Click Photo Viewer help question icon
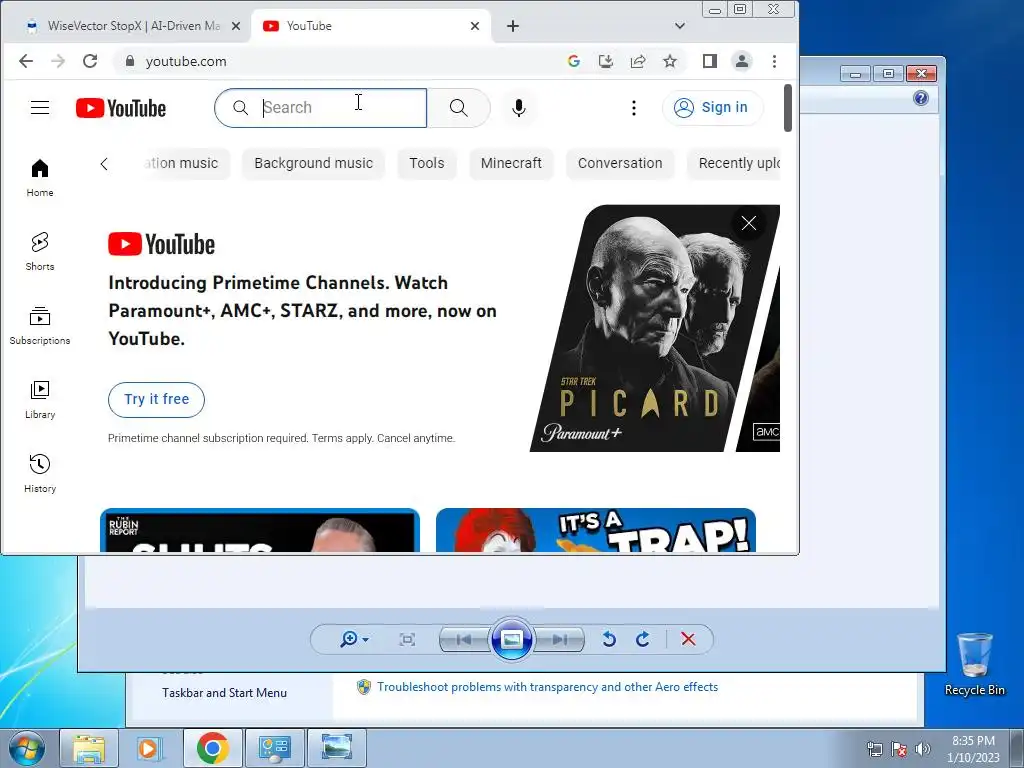This screenshot has height=768, width=1024. [x=921, y=99]
